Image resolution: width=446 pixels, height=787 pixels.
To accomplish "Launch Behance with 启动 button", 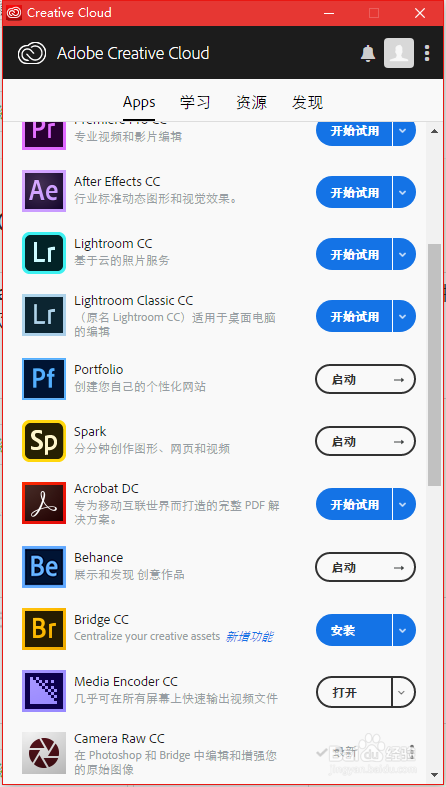I will (366, 568).
